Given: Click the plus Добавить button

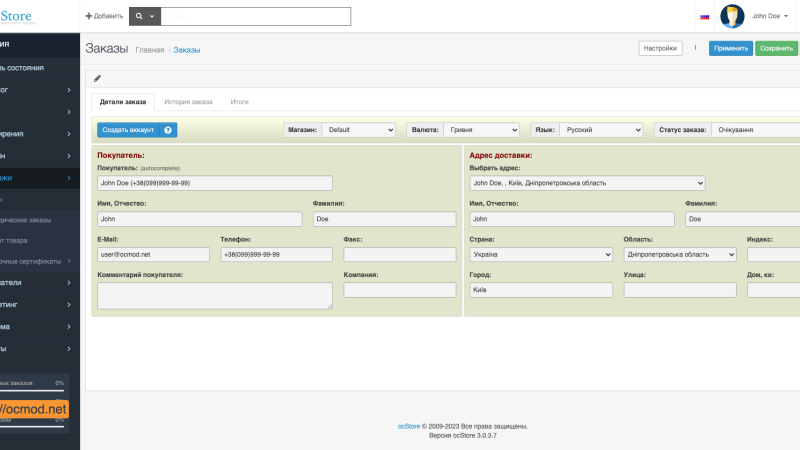Looking at the screenshot, I should click(104, 16).
